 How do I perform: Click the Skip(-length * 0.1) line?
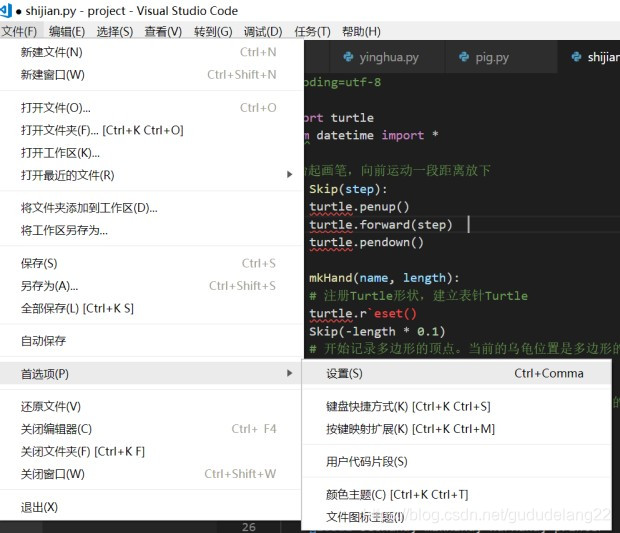(x=377, y=331)
